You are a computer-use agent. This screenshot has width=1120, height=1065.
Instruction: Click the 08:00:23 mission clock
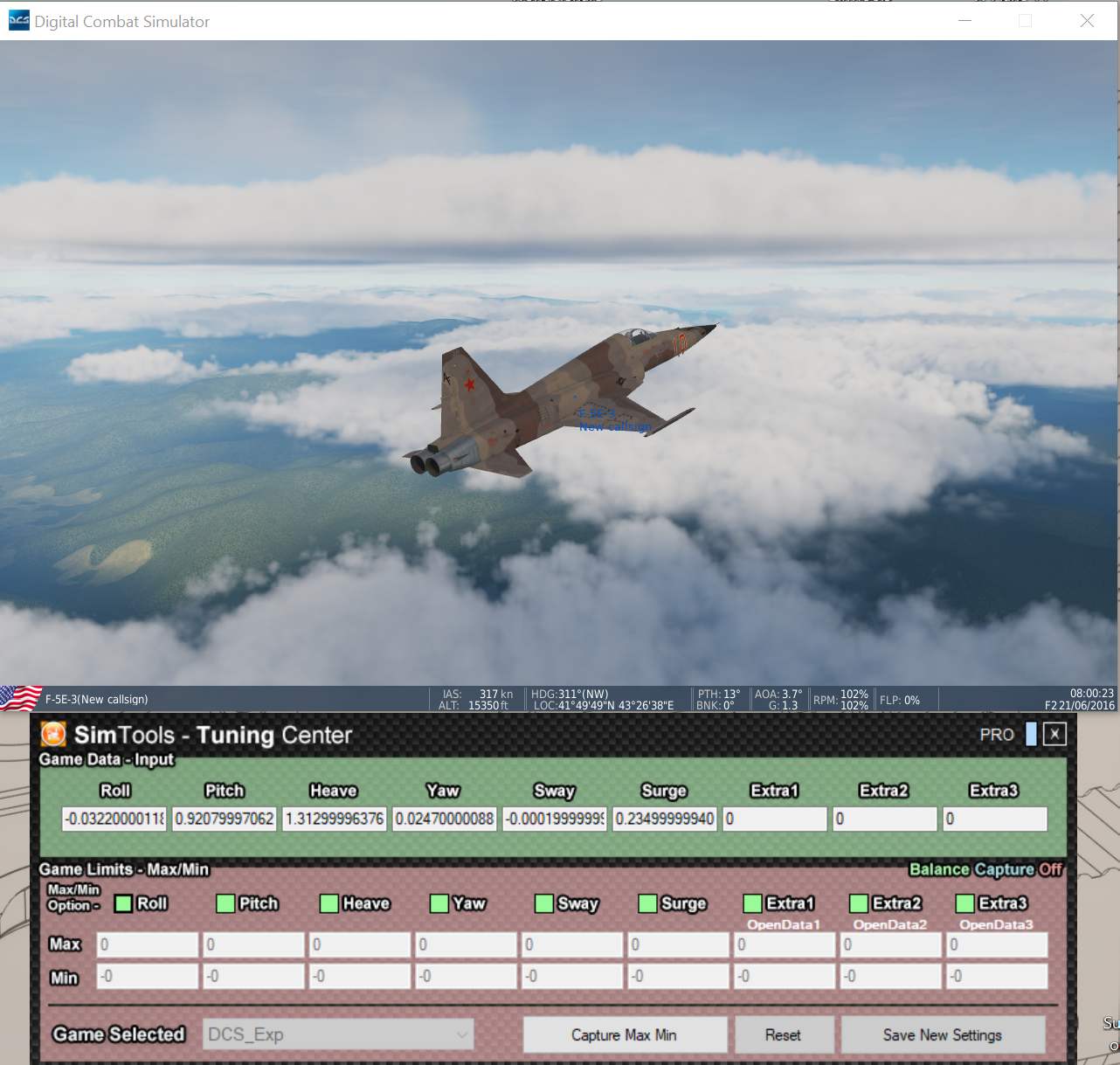click(1092, 693)
